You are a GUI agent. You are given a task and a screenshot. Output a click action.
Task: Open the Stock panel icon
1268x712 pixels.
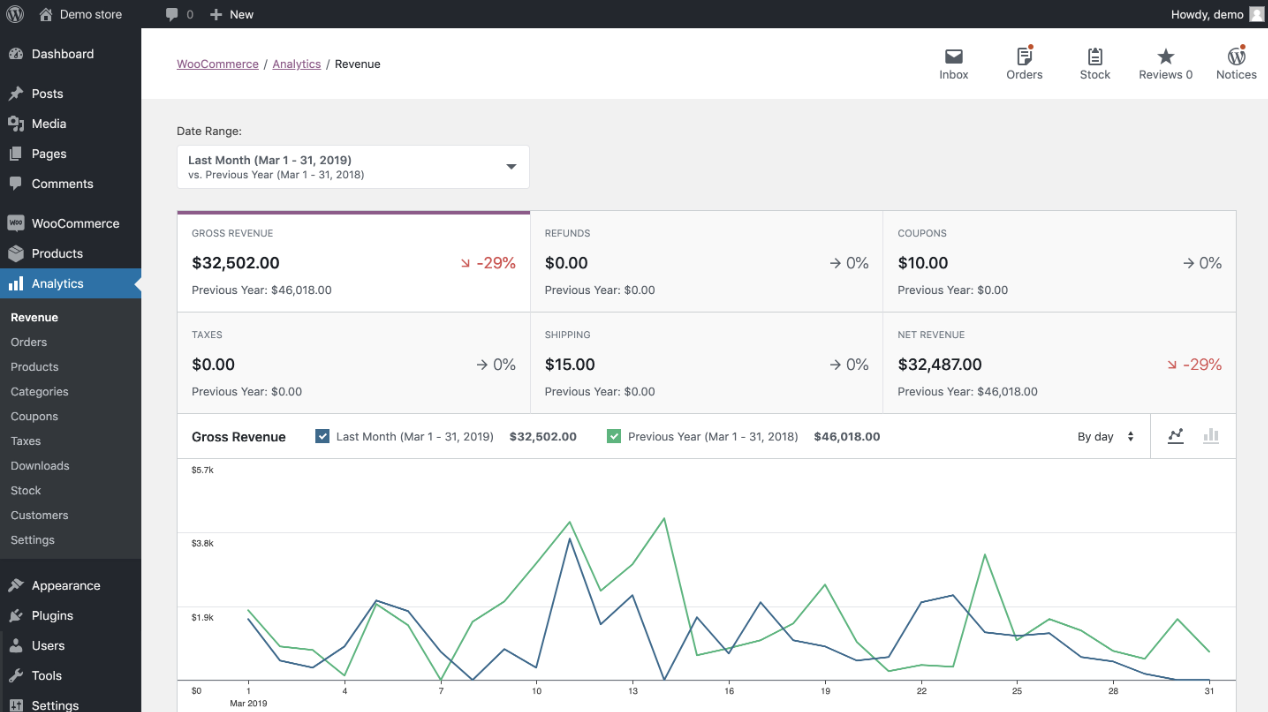coord(1094,62)
